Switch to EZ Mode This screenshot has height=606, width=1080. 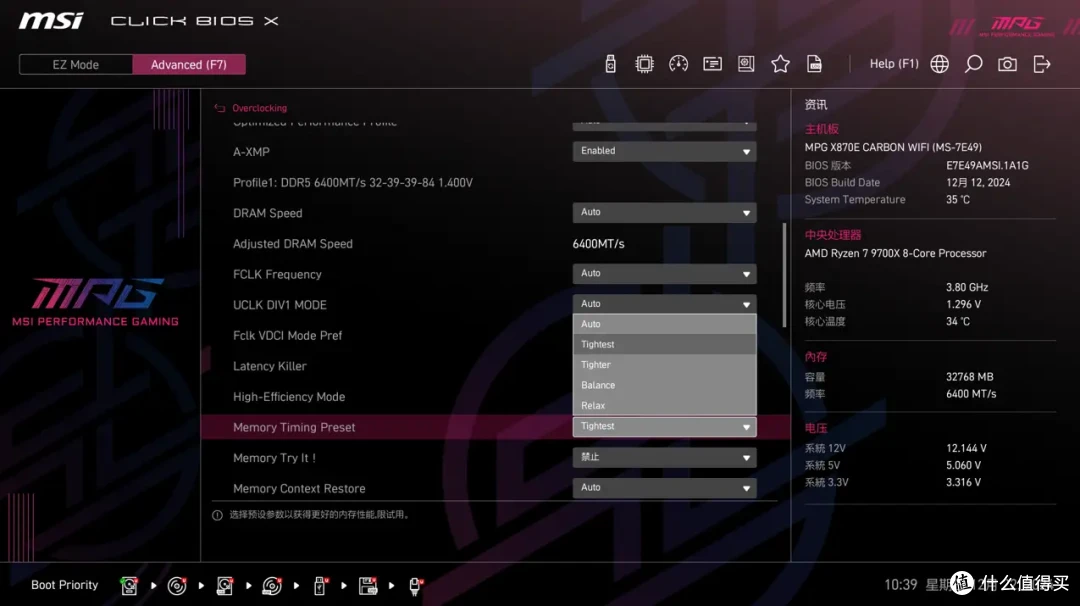76,65
